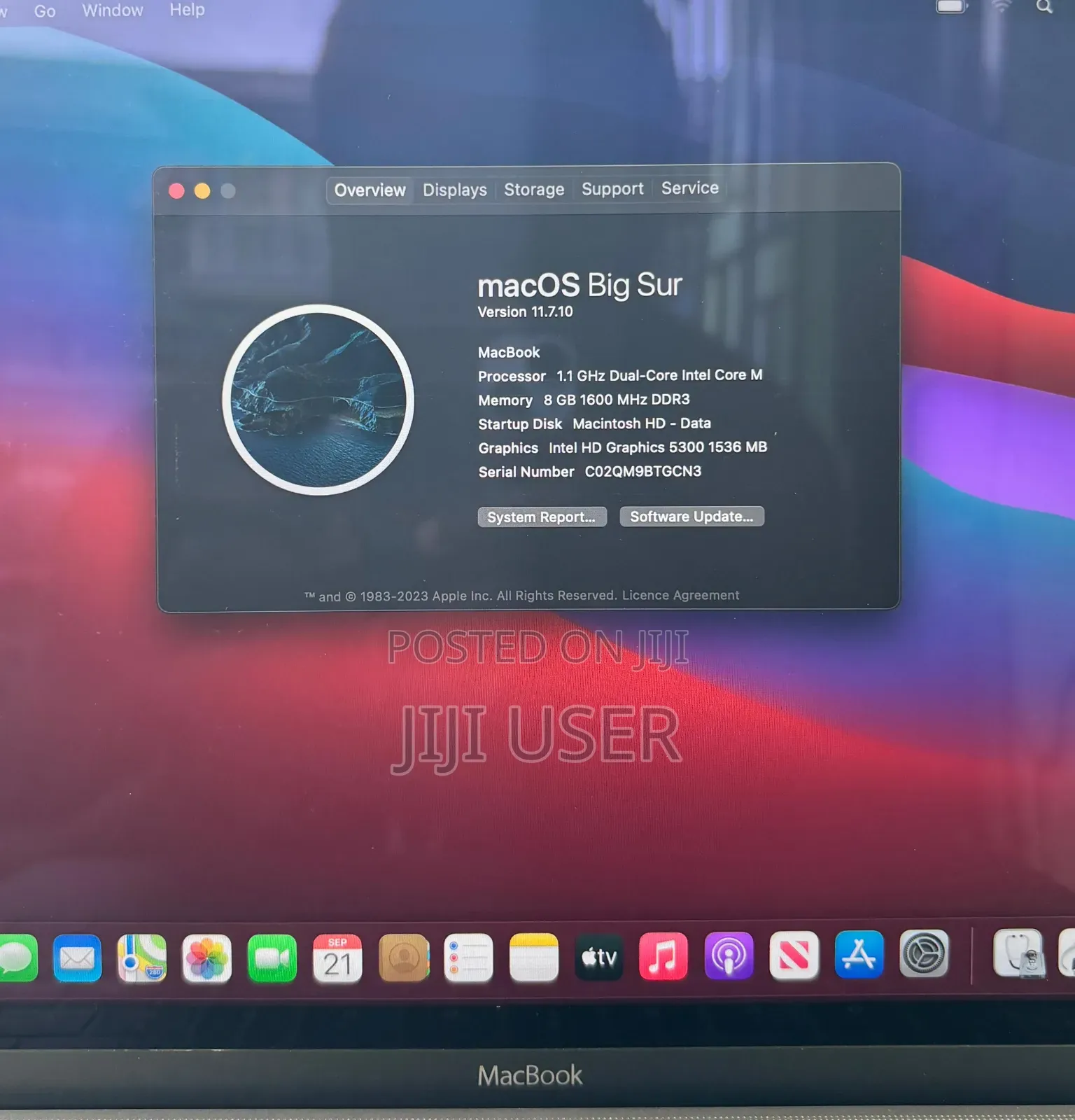Open the Window menu
Viewport: 1075px width, 1120px height.
(113, 10)
